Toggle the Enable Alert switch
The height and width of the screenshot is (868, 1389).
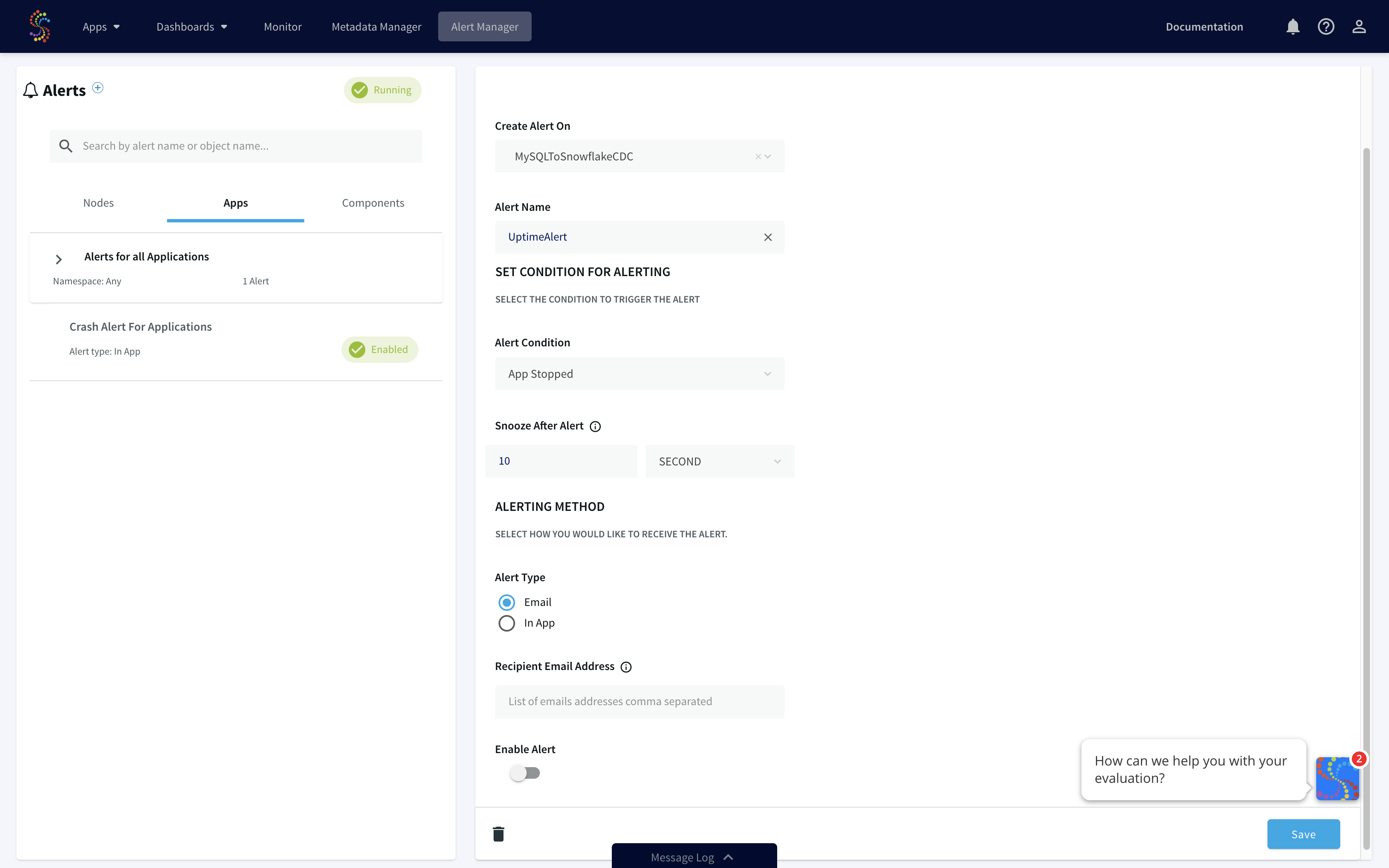[524, 772]
